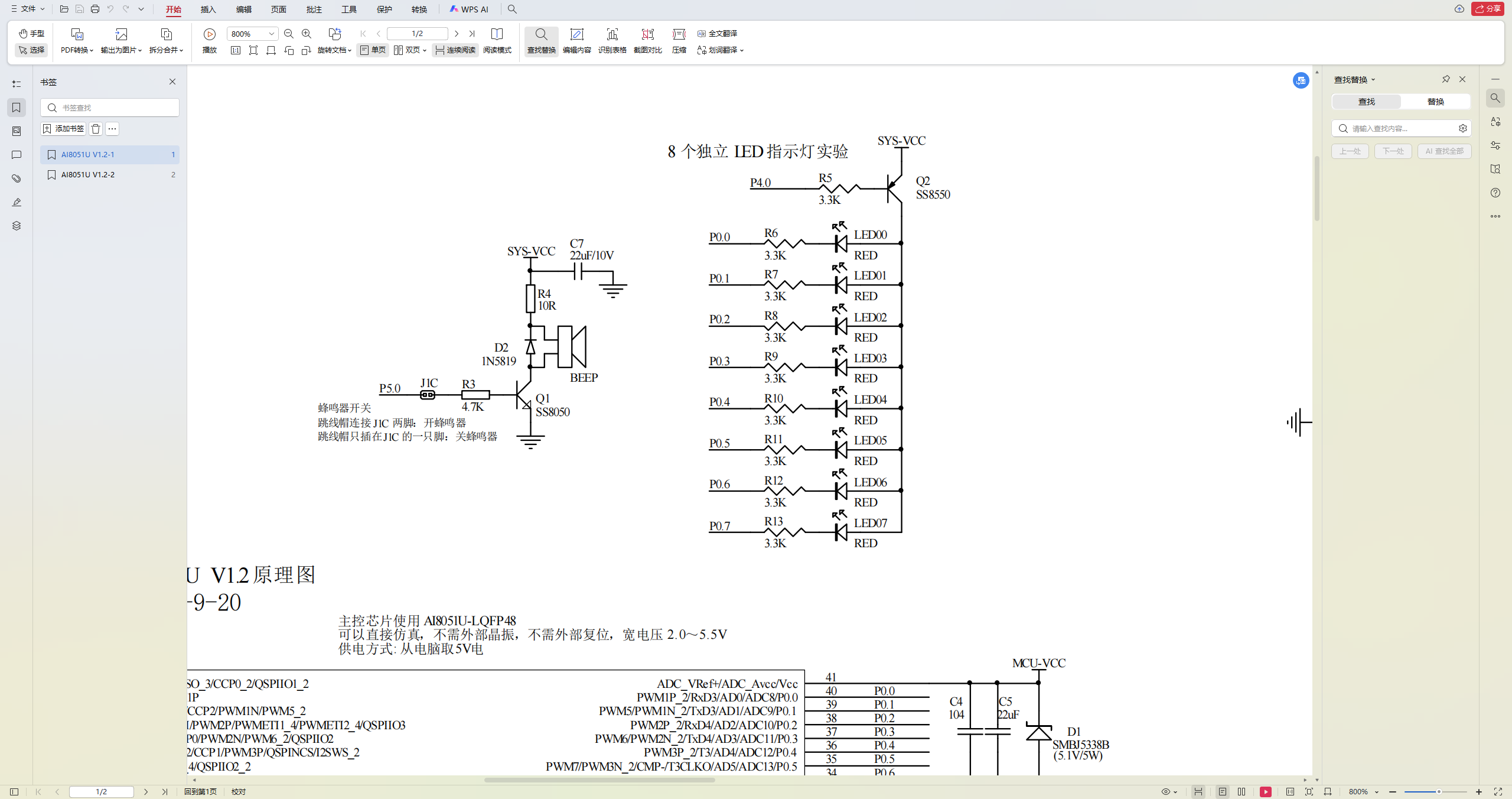Open bookmark AI8051U V1.2-2
Image resolution: width=1512 pixels, height=799 pixels.
(x=89, y=175)
